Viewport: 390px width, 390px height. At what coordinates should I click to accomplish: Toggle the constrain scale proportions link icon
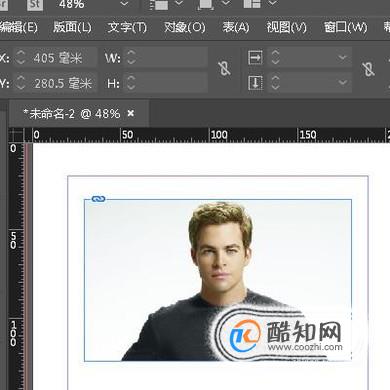[368, 69]
